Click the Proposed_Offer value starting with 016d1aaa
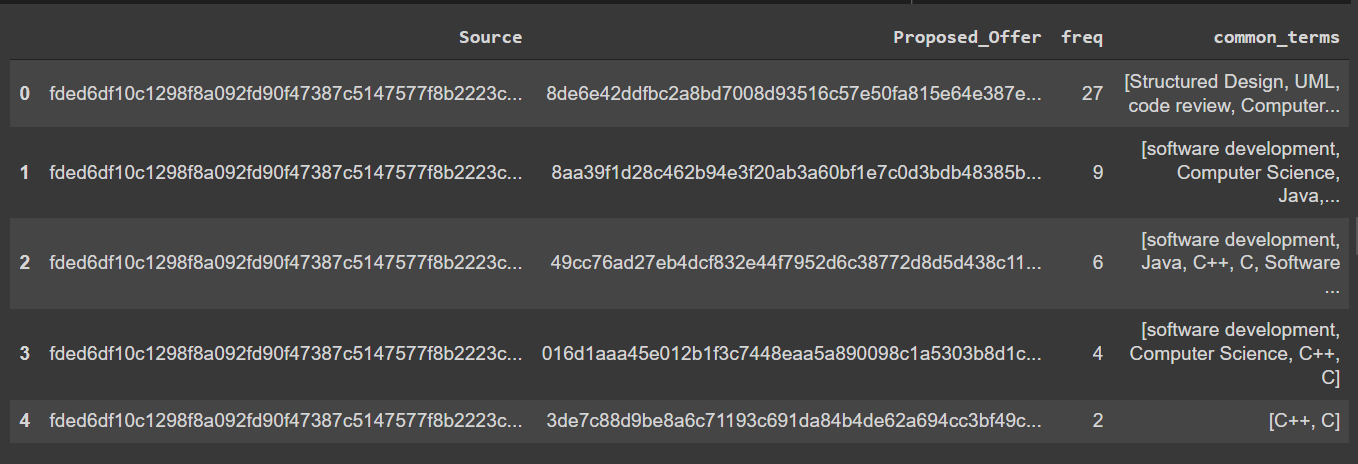The height and width of the screenshot is (464, 1358). coord(792,353)
